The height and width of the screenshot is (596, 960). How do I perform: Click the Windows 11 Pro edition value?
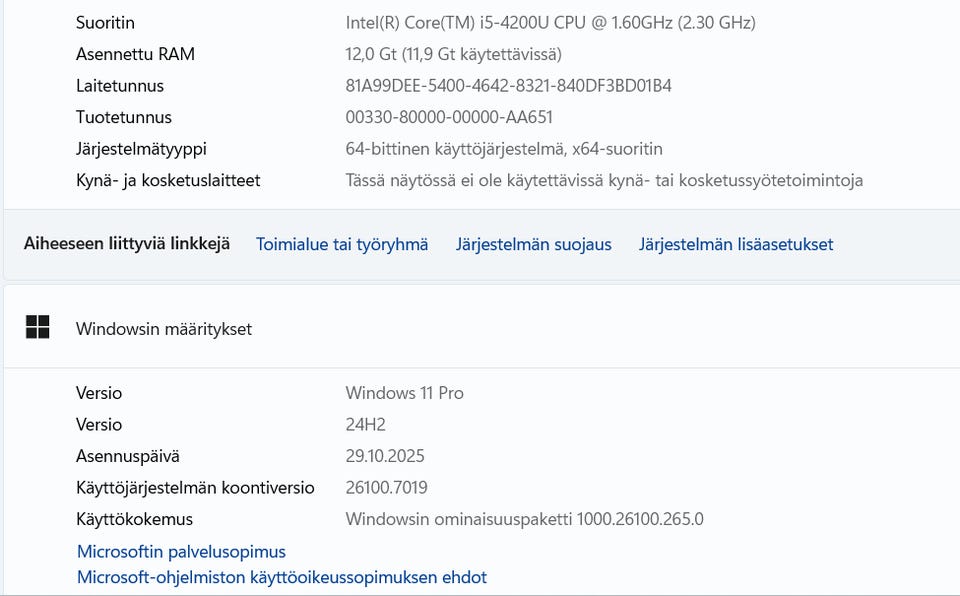[404, 393]
